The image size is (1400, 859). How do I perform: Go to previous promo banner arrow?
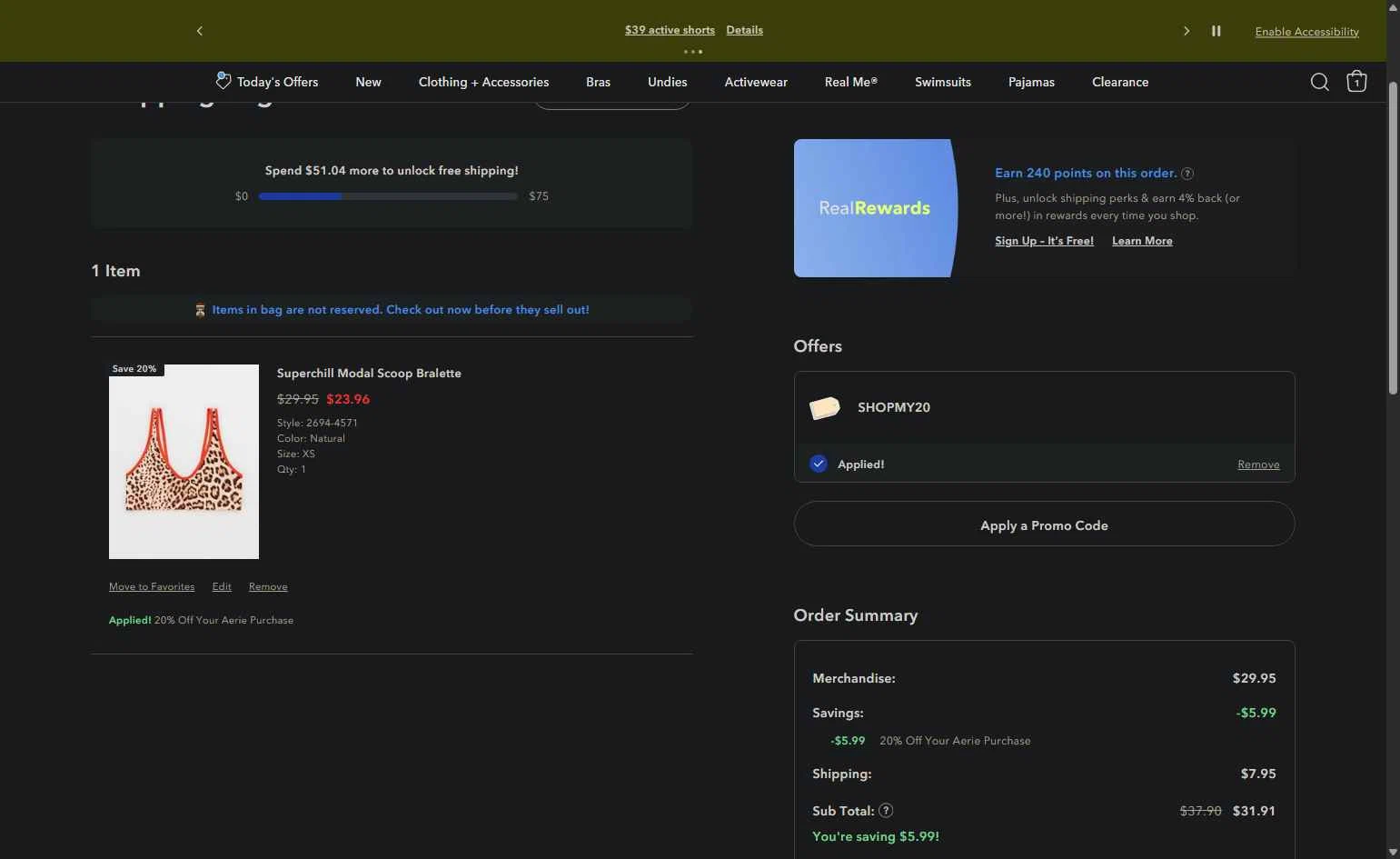200,31
